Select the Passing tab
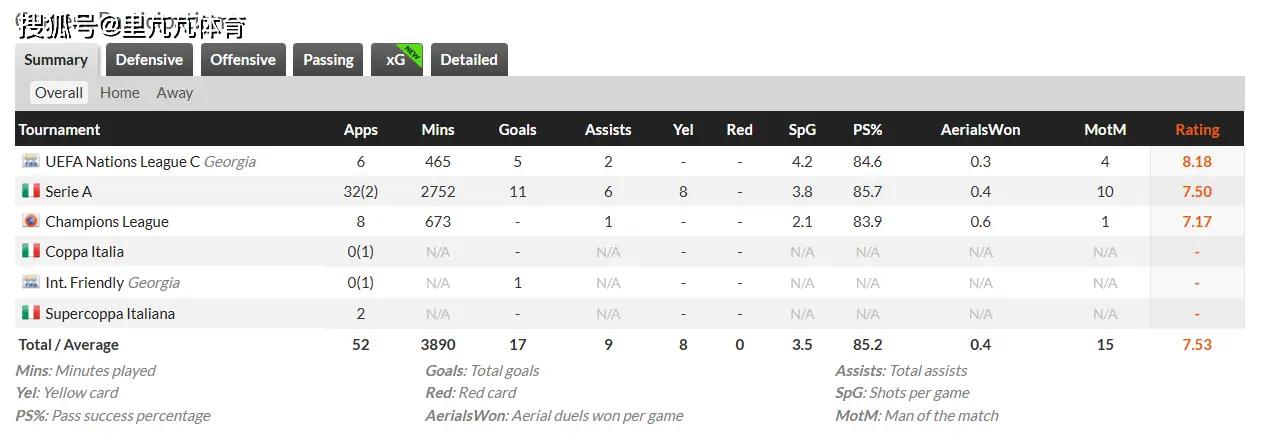Image resolution: width=1272 pixels, height=442 pixels. click(x=328, y=60)
